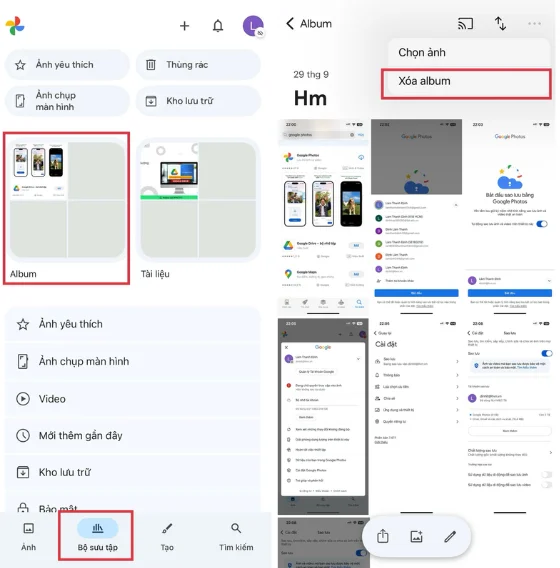Image resolution: width=560 pixels, height=568 pixels.
Task: Open the Album collection thumbnail
Action: [67, 200]
